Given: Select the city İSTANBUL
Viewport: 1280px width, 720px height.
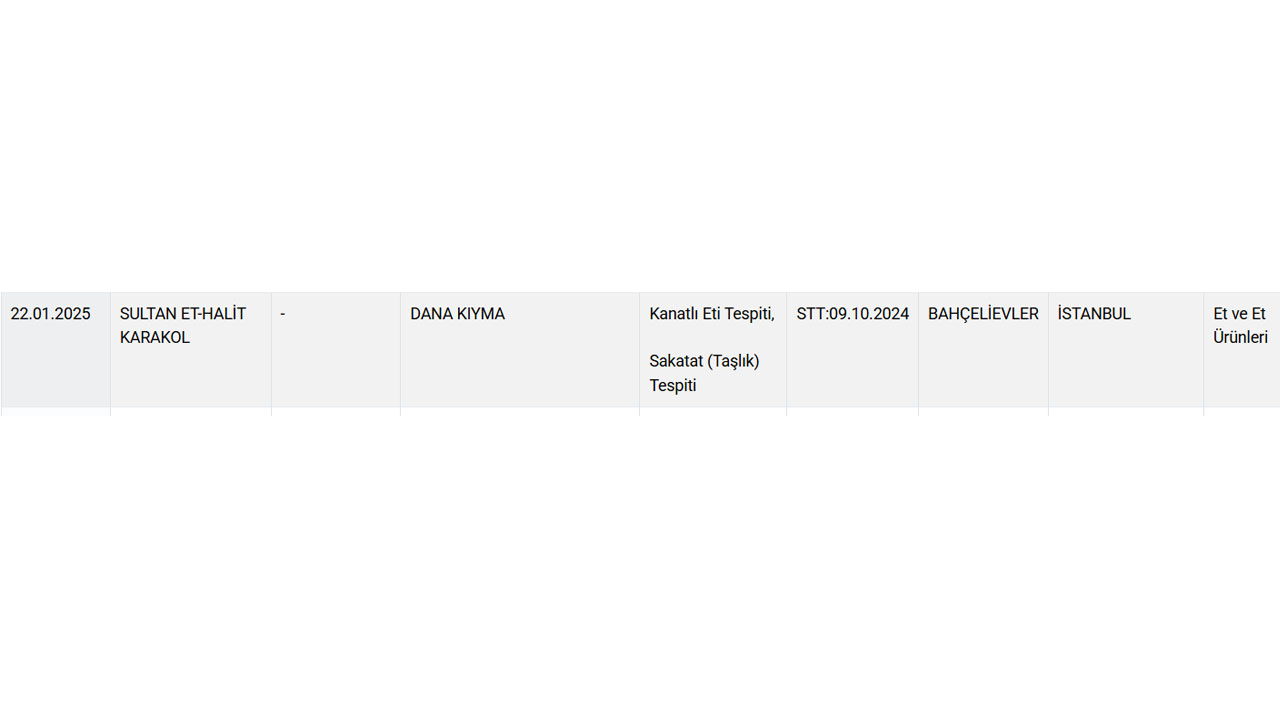Looking at the screenshot, I should coord(1094,314).
